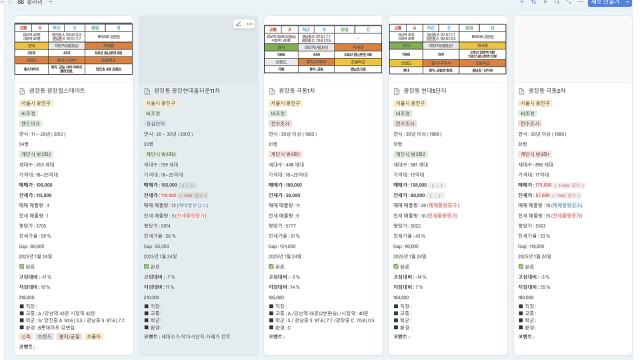Switch to the 갤러리 view tab

[31, 2]
